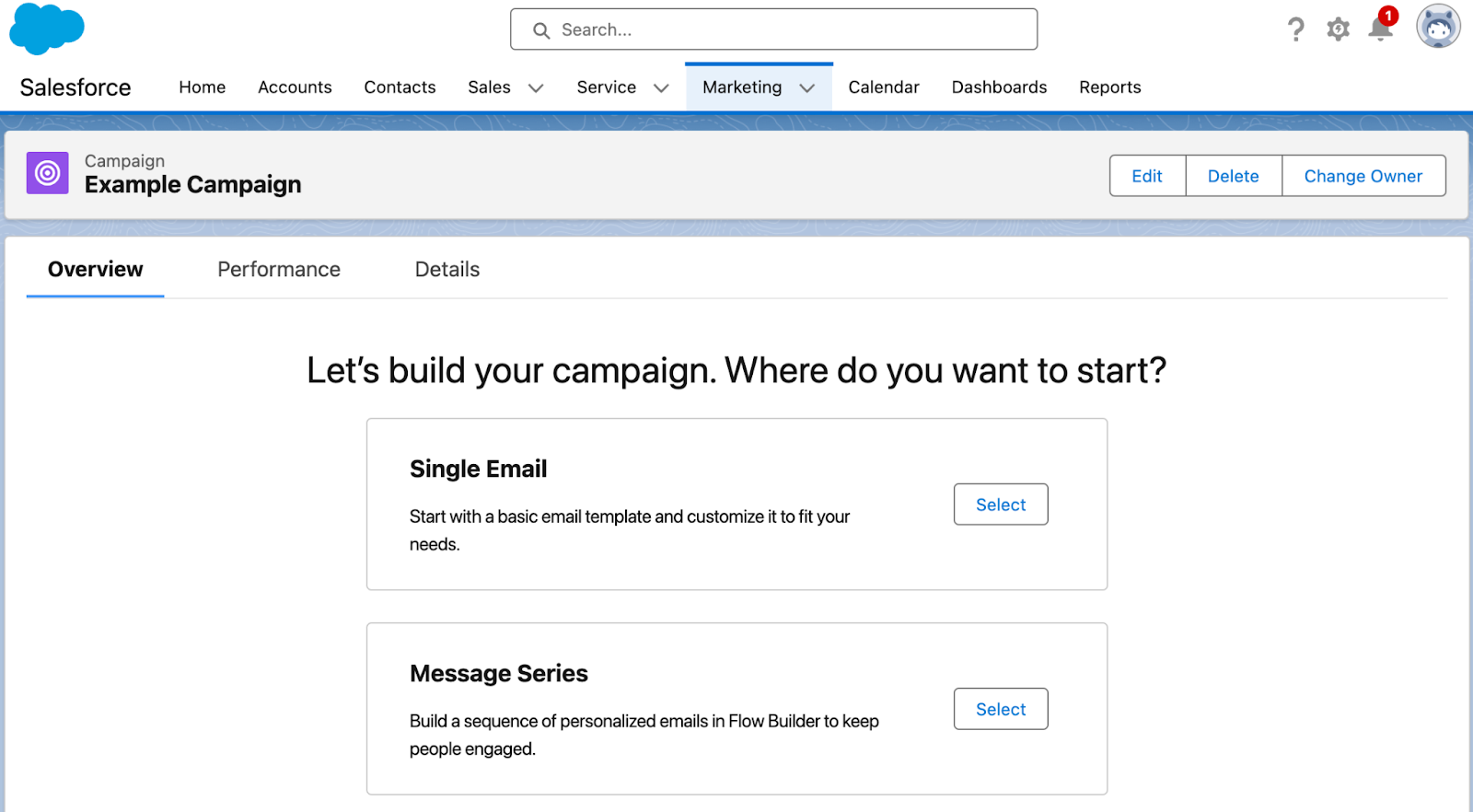Viewport: 1473px width, 812px height.
Task: Focus the Search input field
Action: coord(774,29)
